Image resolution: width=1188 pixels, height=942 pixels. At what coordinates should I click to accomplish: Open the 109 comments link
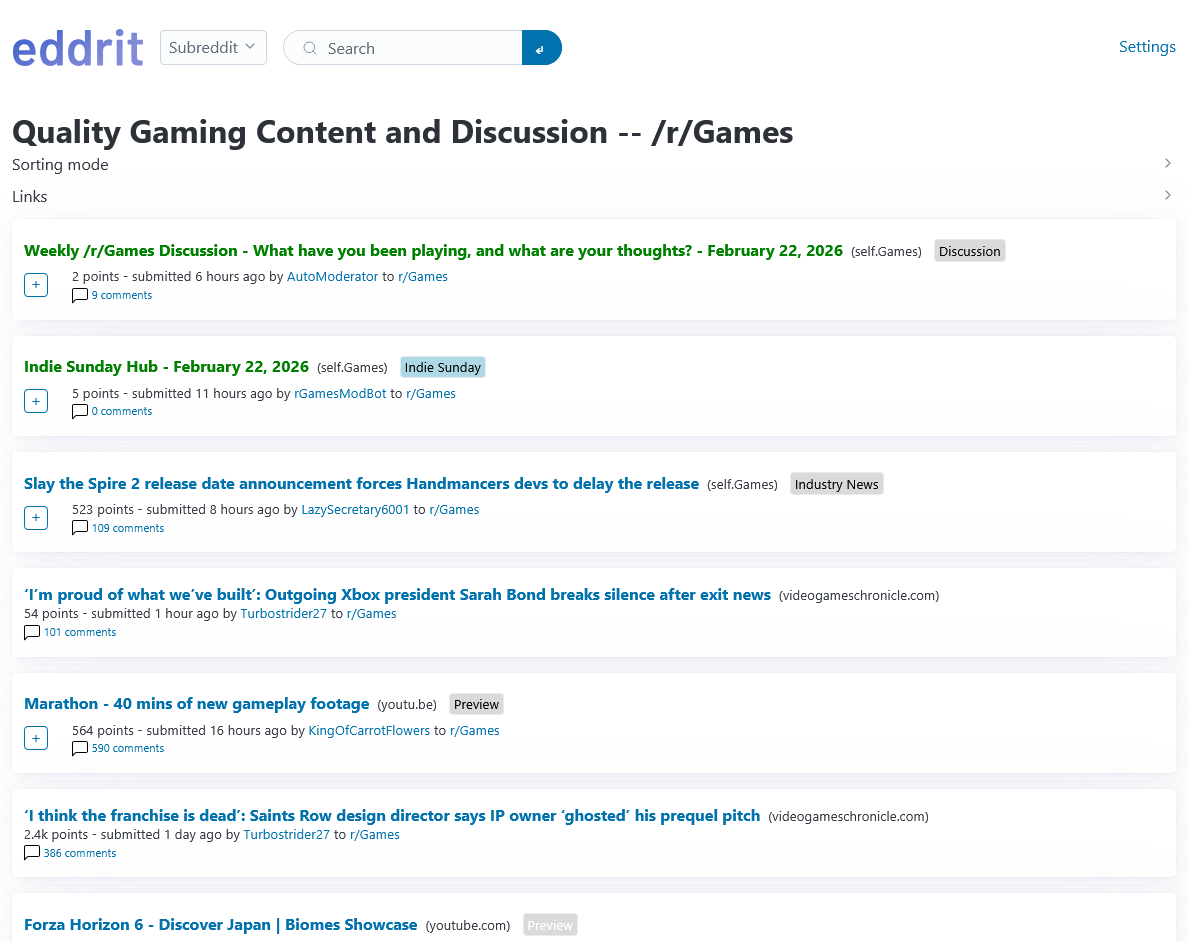click(128, 528)
